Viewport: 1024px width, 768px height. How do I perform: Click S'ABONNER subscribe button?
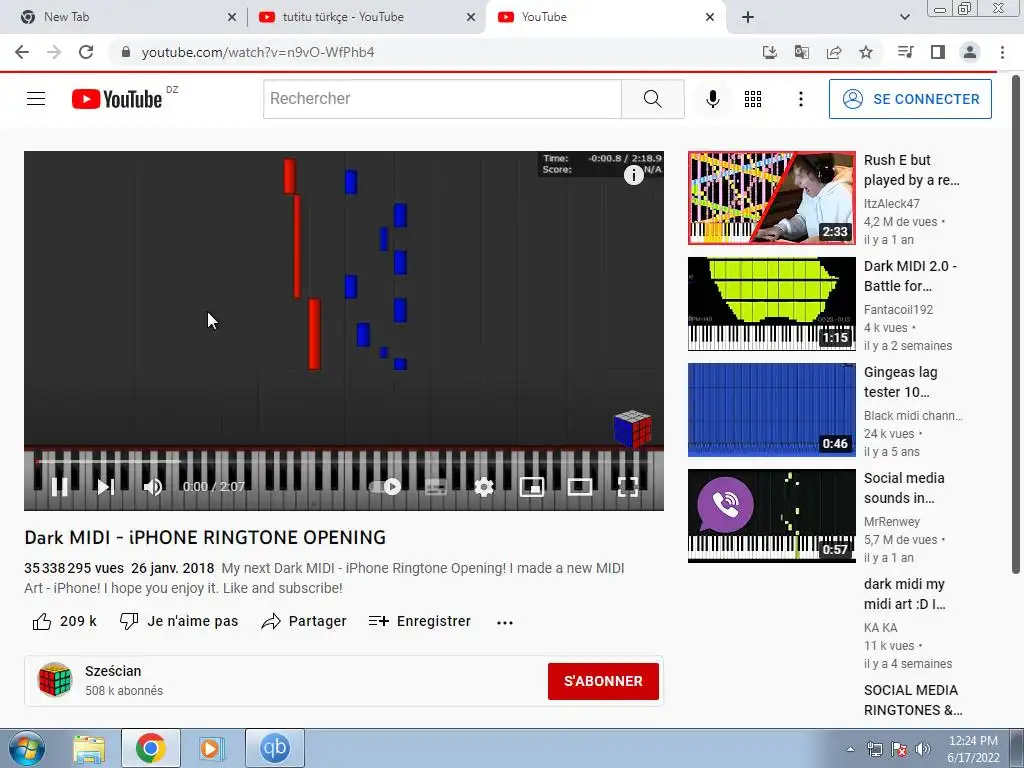coord(603,681)
